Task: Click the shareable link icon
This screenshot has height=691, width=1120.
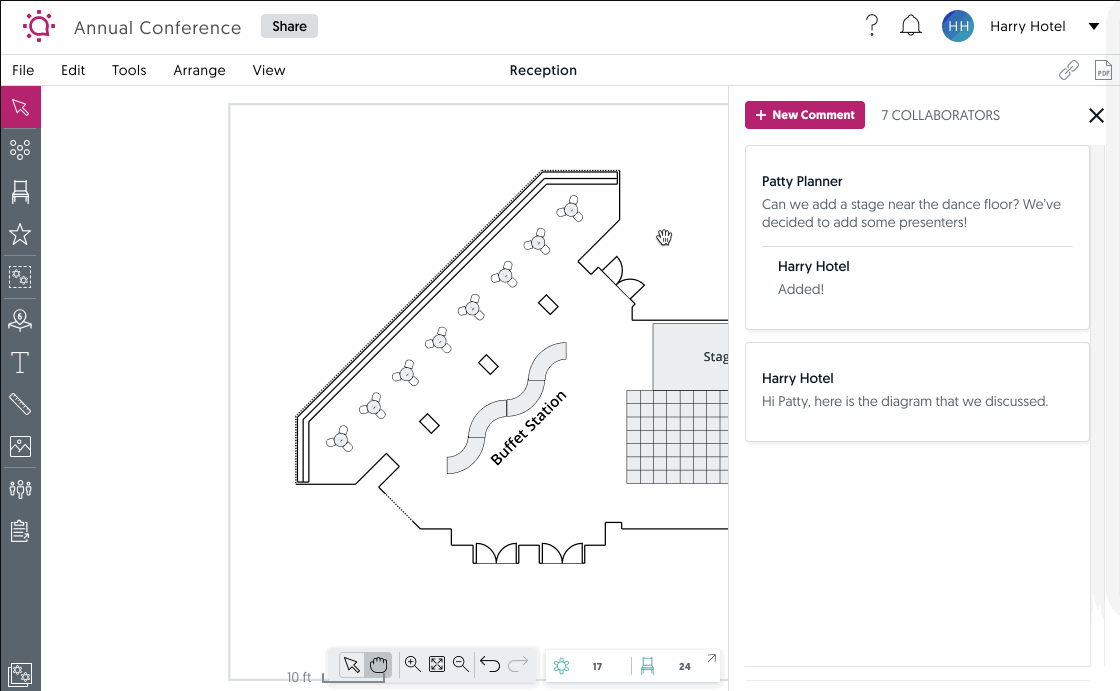Action: coord(1068,69)
